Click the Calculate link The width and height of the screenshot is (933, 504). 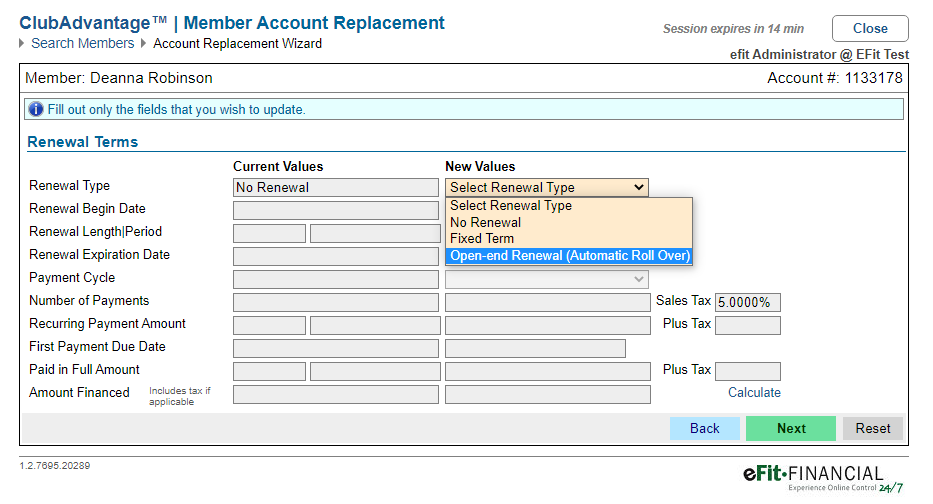click(754, 393)
